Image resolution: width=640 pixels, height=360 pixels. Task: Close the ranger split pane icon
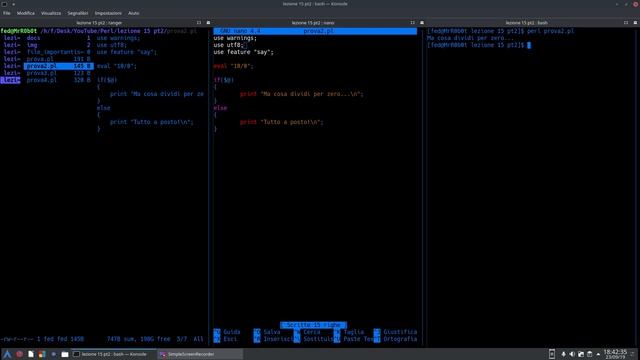tap(208, 23)
